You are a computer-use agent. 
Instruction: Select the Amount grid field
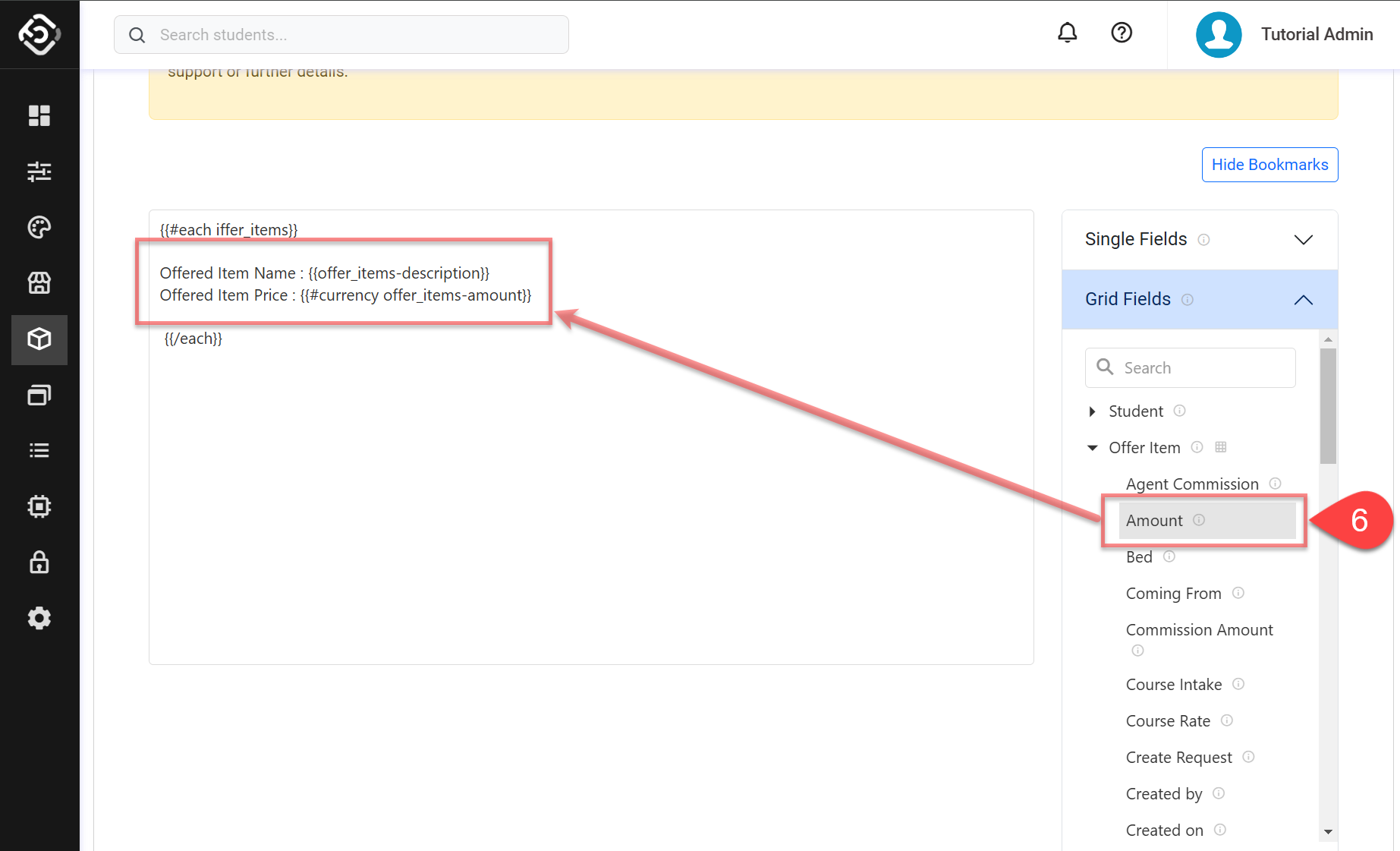pos(1154,521)
